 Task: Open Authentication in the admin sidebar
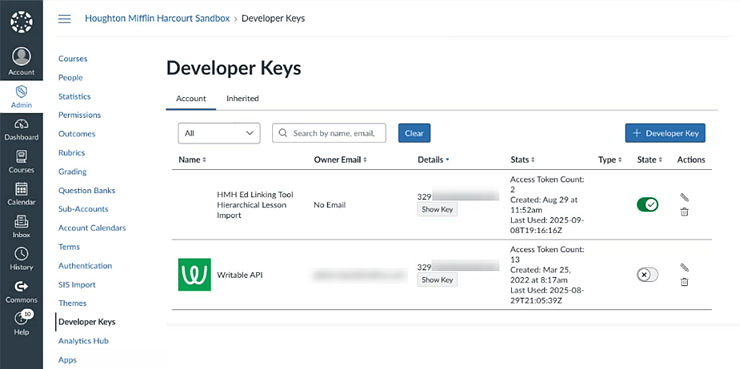coord(85,266)
